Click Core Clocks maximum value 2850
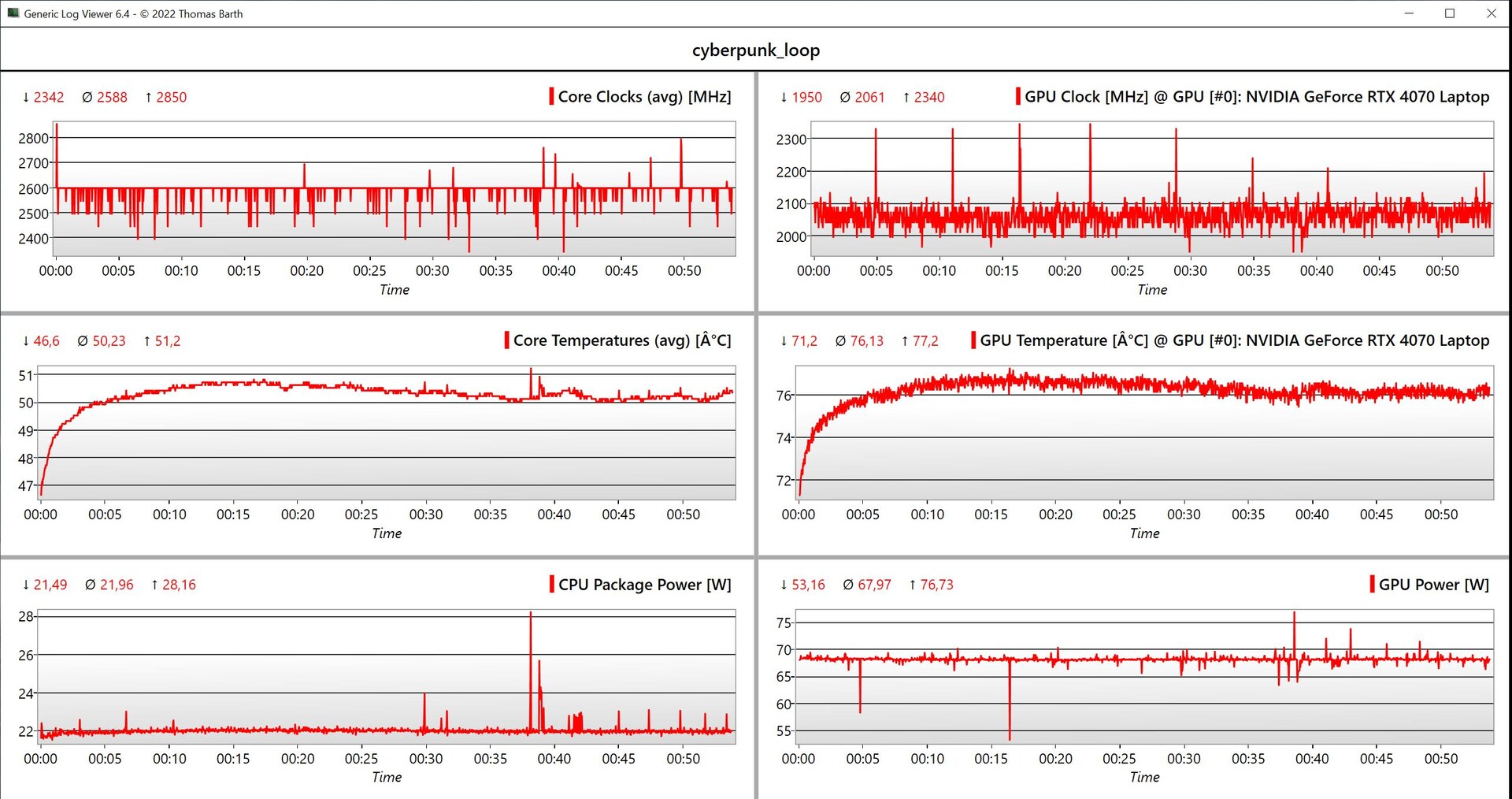The height and width of the screenshot is (799, 1512). click(171, 98)
